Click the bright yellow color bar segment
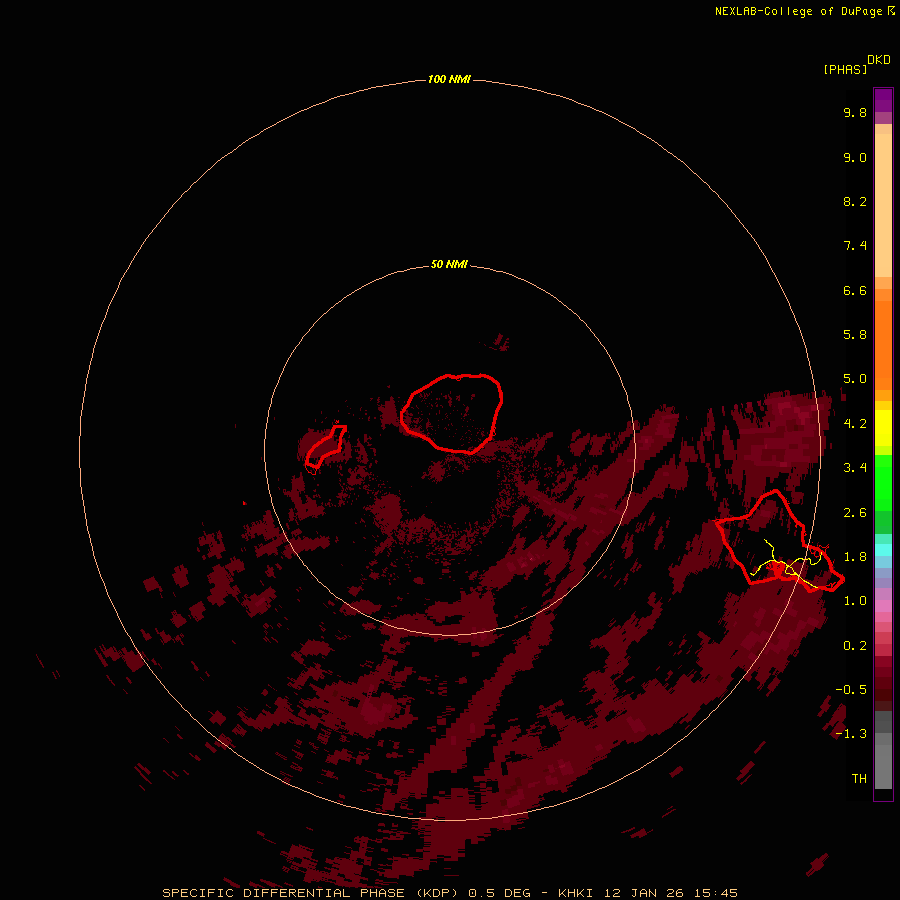Viewport: 900px width, 900px height. click(x=883, y=428)
